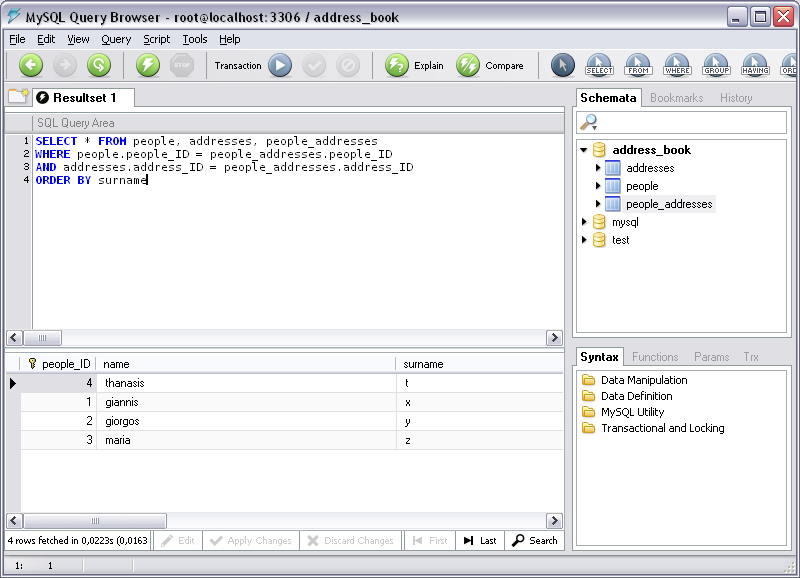This screenshot has width=800, height=578.
Task: Click the schemata search magnifier icon
Action: [x=589, y=122]
